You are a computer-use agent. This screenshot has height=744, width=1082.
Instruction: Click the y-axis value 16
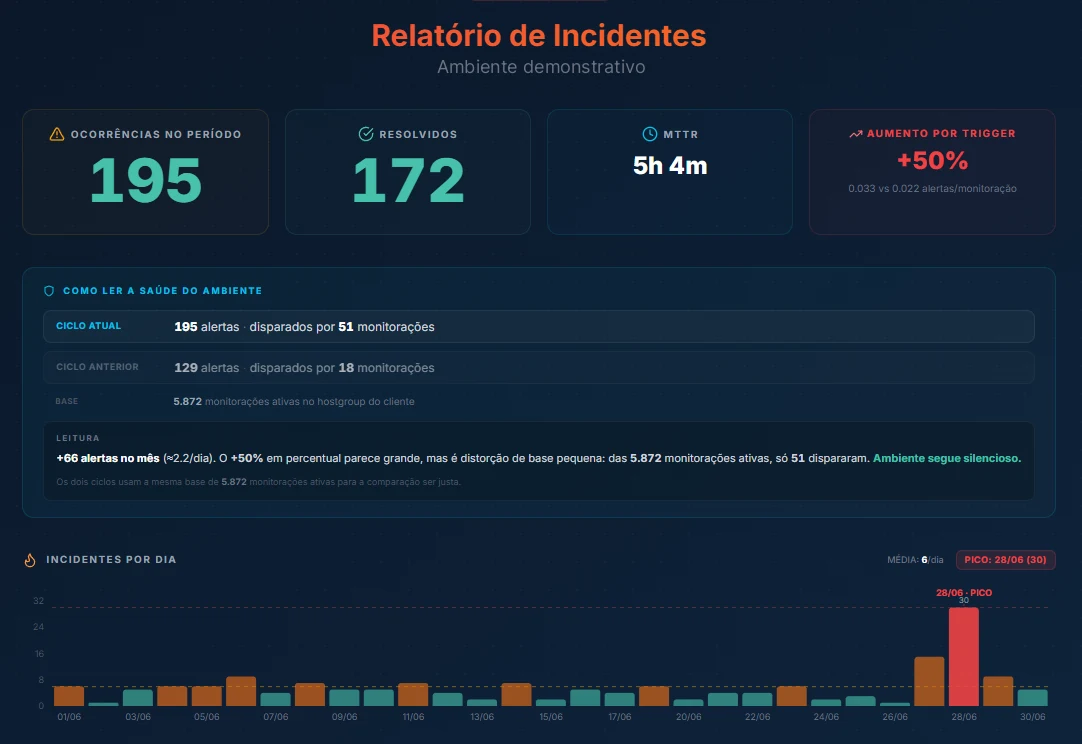pos(39,654)
